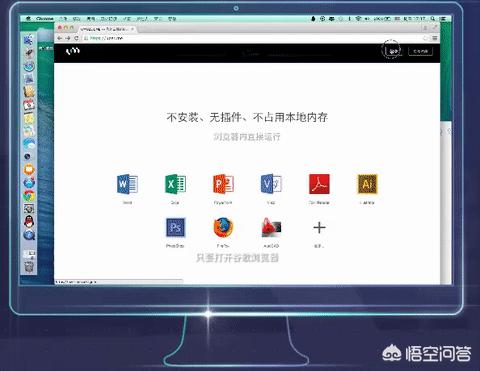
Task: Click the bookmark star in address bar
Action: pos(426,38)
